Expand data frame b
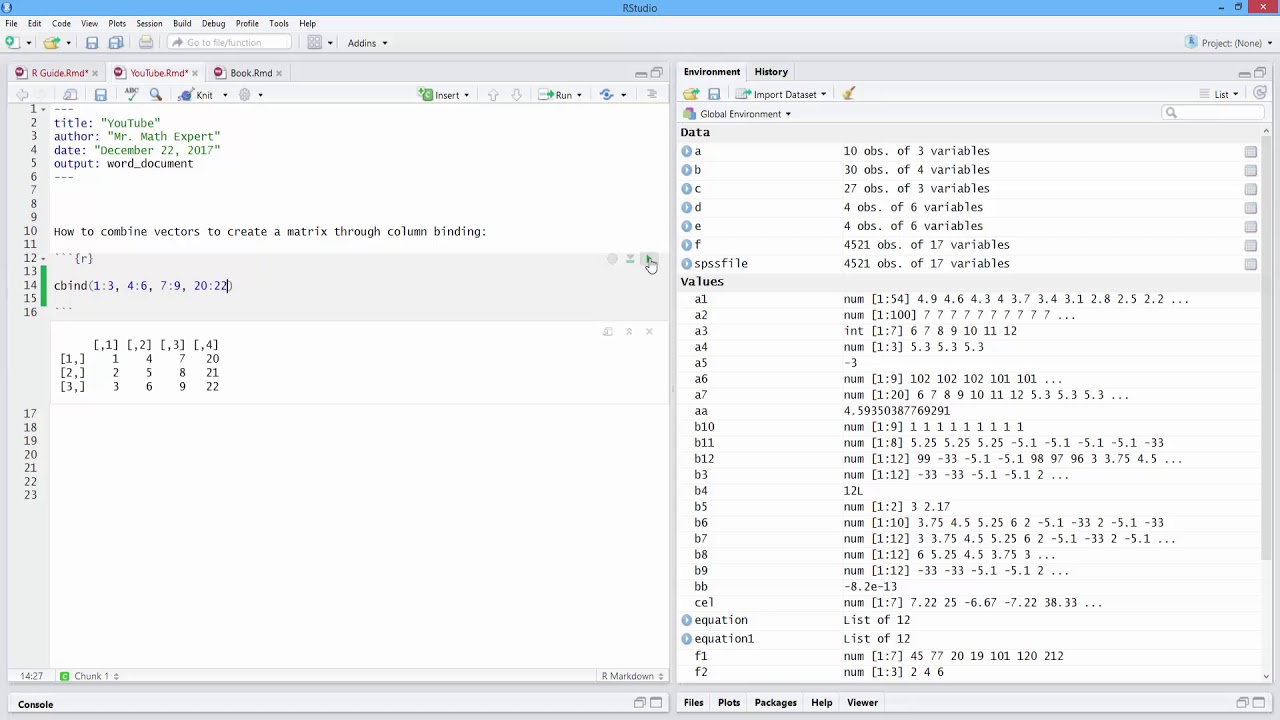The width and height of the screenshot is (1280, 720). coord(687,170)
